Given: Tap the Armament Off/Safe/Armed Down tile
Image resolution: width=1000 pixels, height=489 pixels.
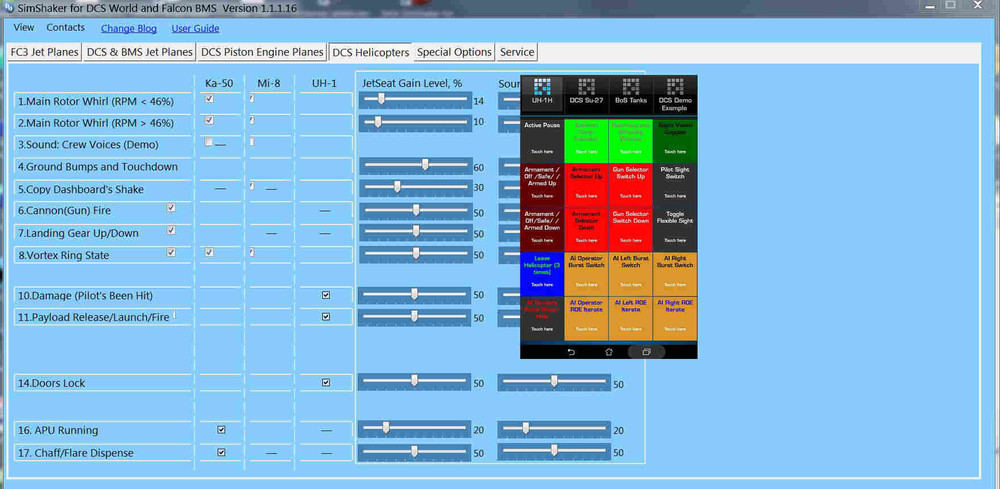Looking at the screenshot, I should (542, 229).
